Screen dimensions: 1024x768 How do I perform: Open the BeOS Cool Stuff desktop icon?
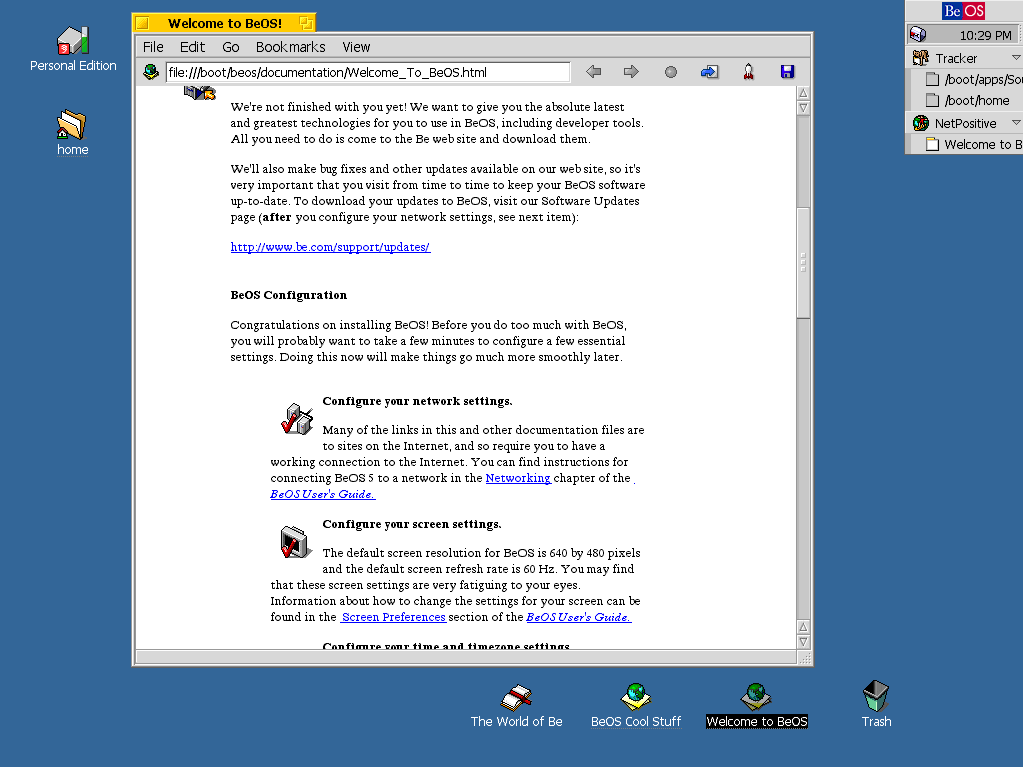point(636,697)
